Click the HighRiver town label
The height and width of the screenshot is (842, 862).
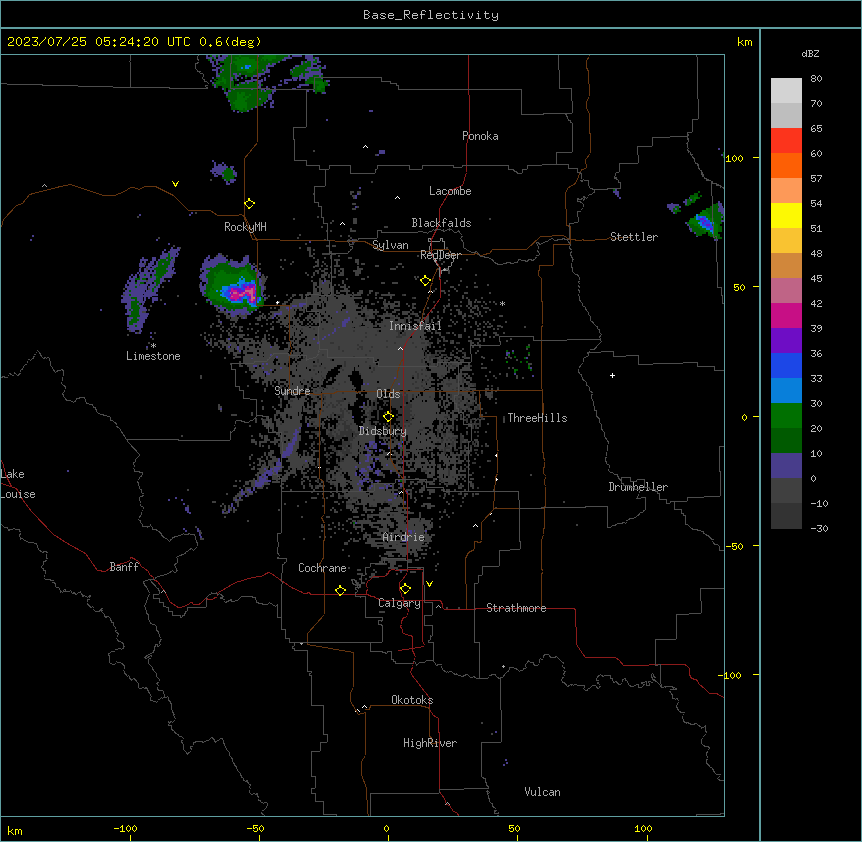pos(430,743)
